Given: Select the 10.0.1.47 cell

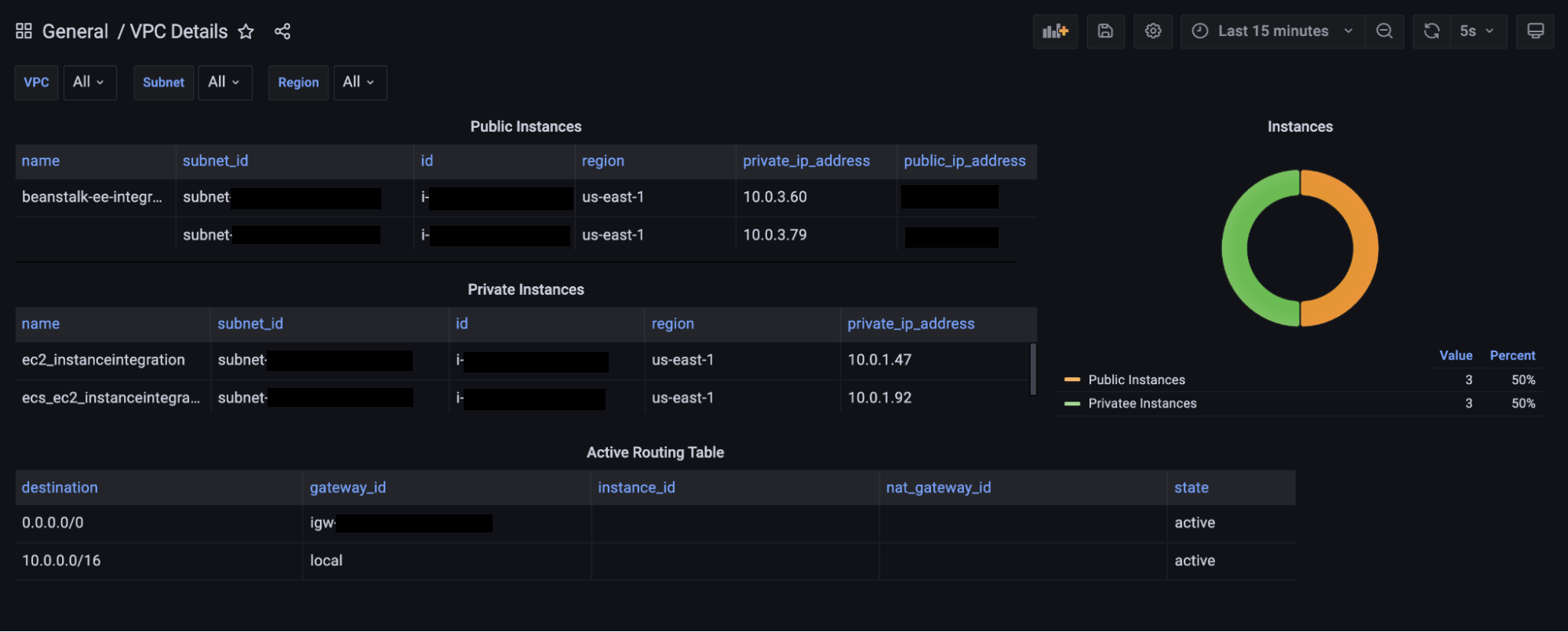Looking at the screenshot, I should point(935,360).
